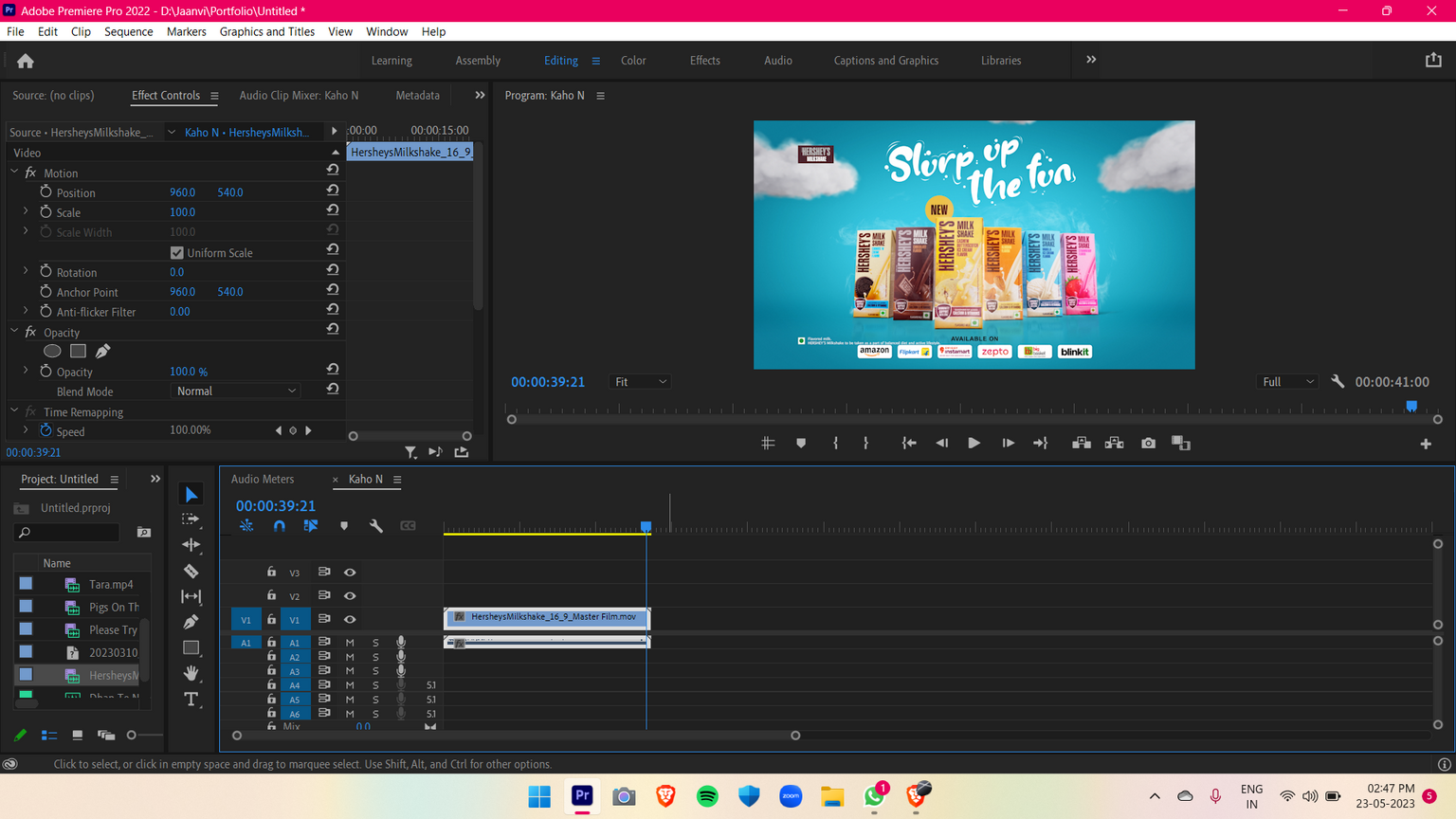Click Add Marker in Program monitor
This screenshot has height=819, width=1456.
tap(801, 443)
